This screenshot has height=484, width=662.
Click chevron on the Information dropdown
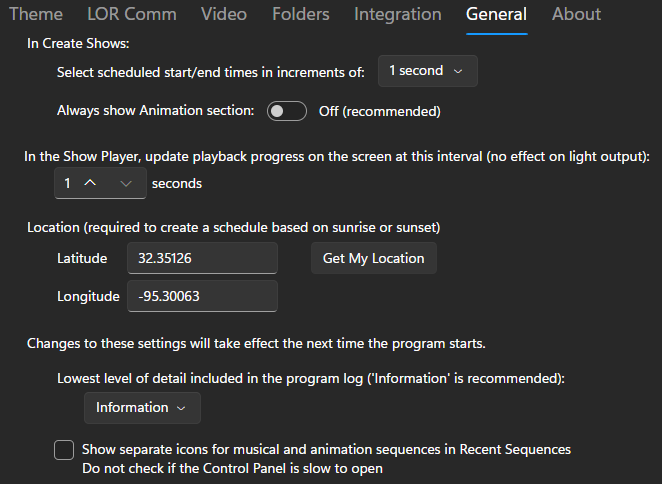[x=181, y=408]
